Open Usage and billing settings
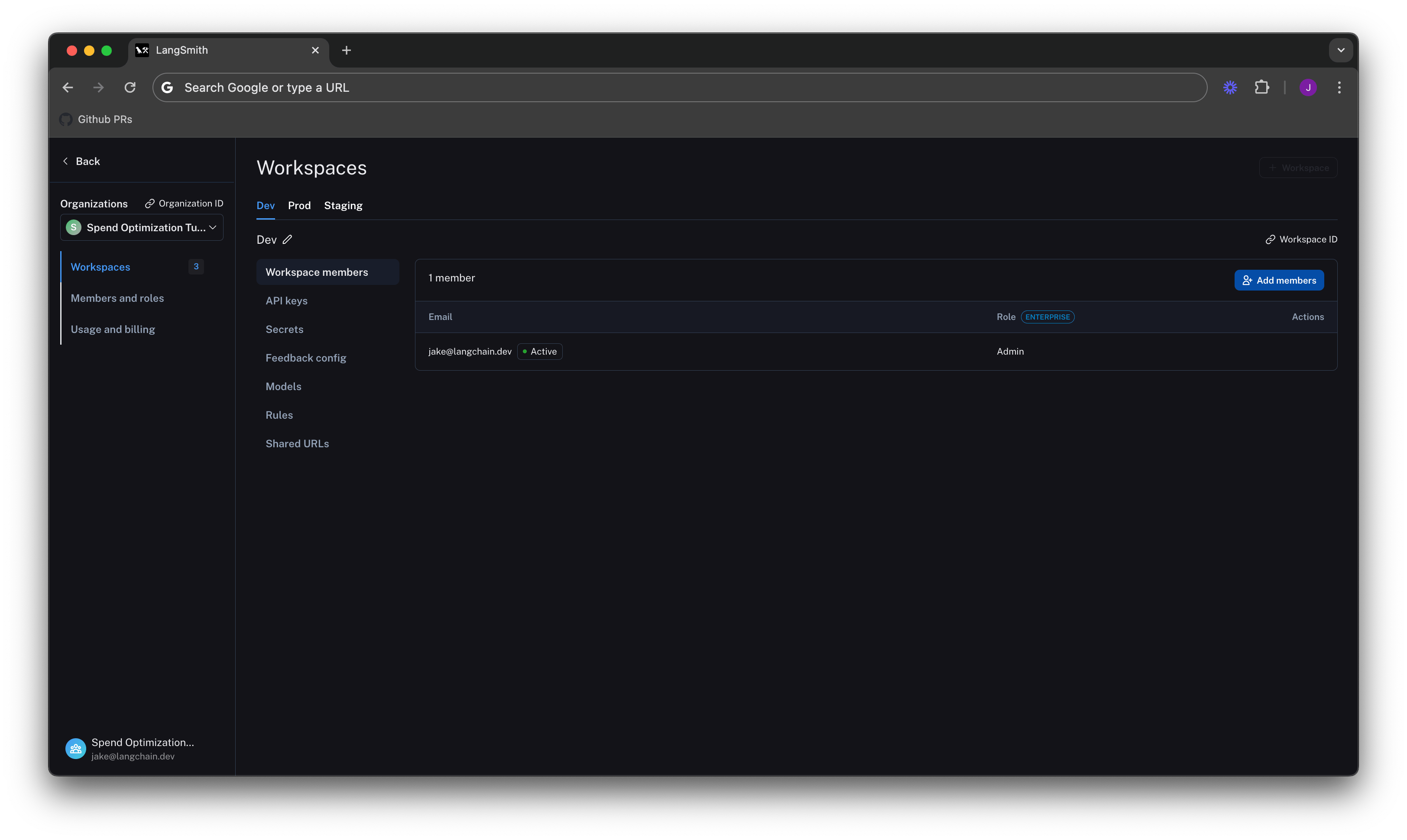The height and width of the screenshot is (840, 1407). click(x=113, y=329)
